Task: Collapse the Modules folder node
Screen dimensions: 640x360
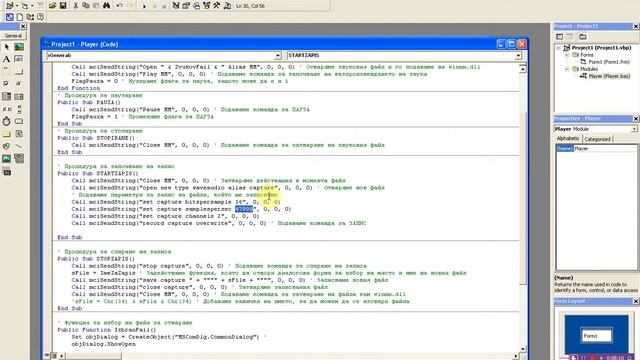Action: (x=567, y=69)
